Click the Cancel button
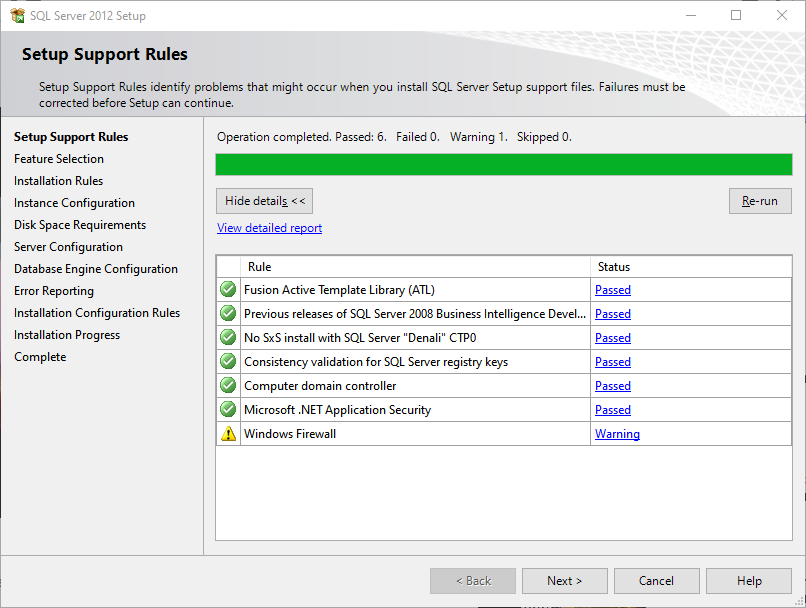Viewport: 806px width, 608px height. pos(656,581)
